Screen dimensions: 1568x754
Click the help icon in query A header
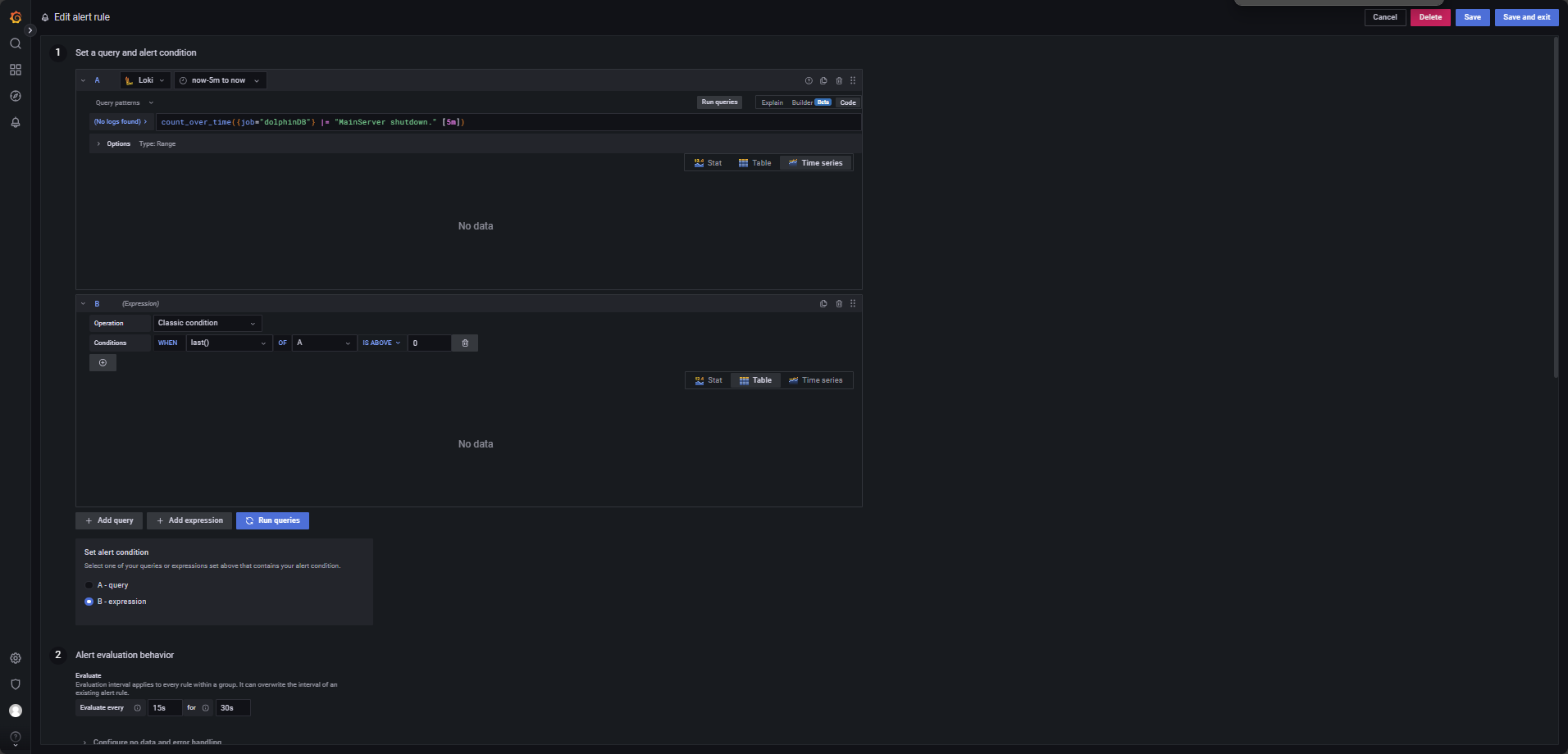click(809, 80)
